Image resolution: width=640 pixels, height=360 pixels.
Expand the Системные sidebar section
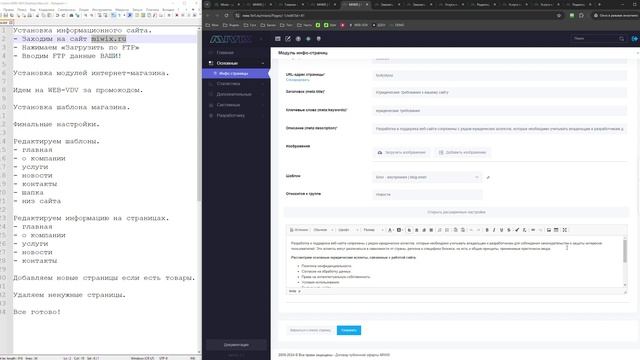point(236,105)
